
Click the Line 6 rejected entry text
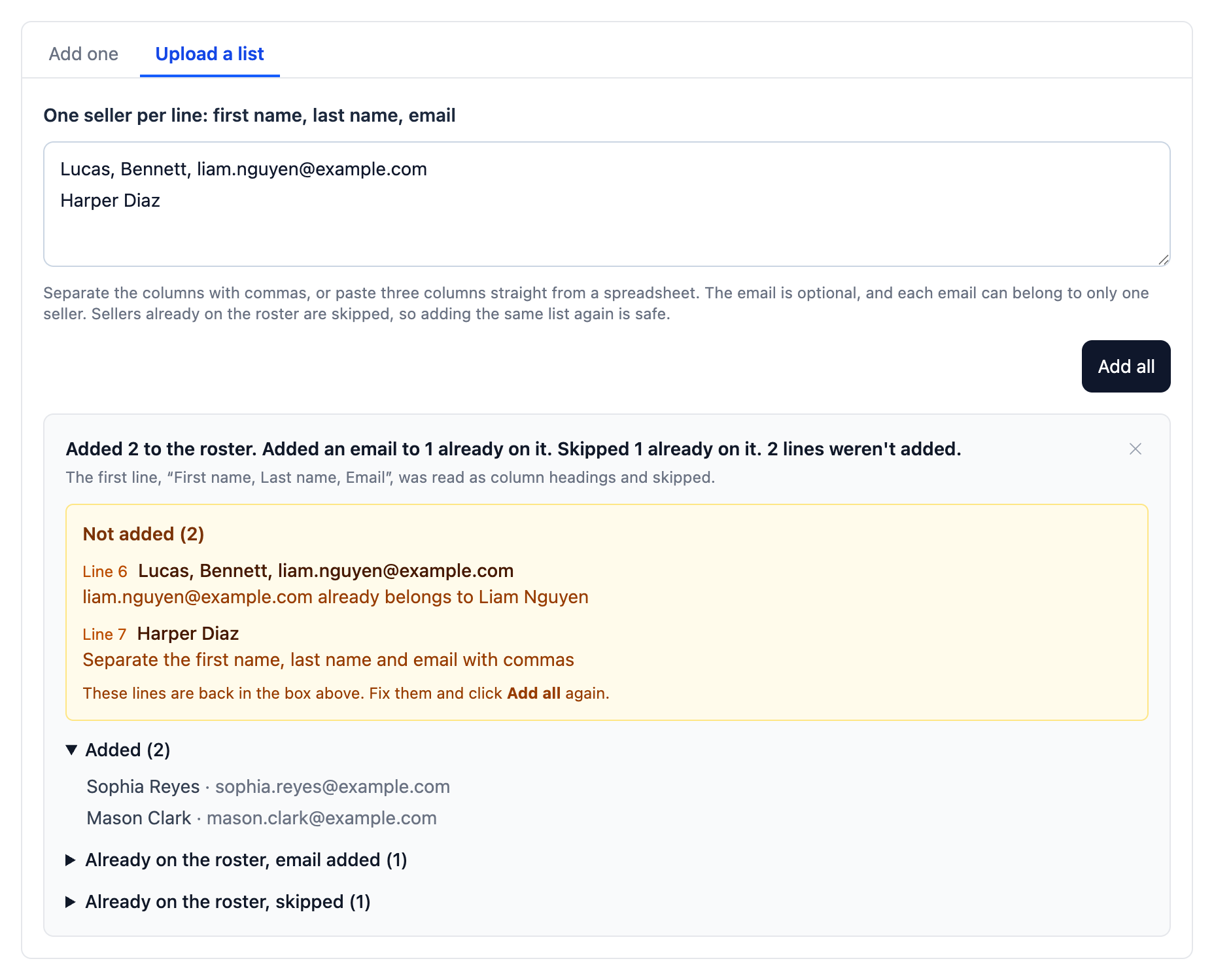(x=326, y=570)
